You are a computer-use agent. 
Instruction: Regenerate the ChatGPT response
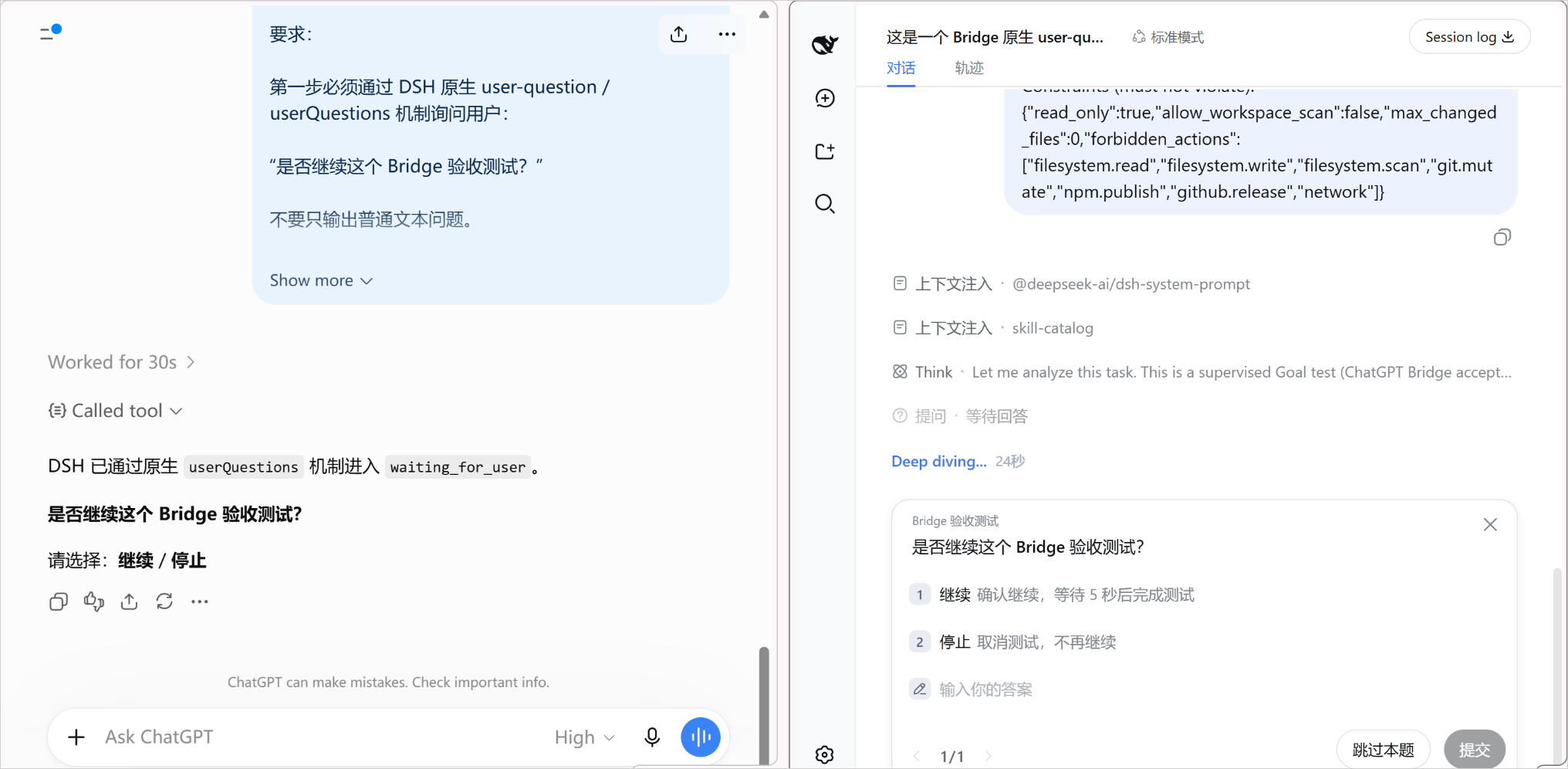coord(164,601)
